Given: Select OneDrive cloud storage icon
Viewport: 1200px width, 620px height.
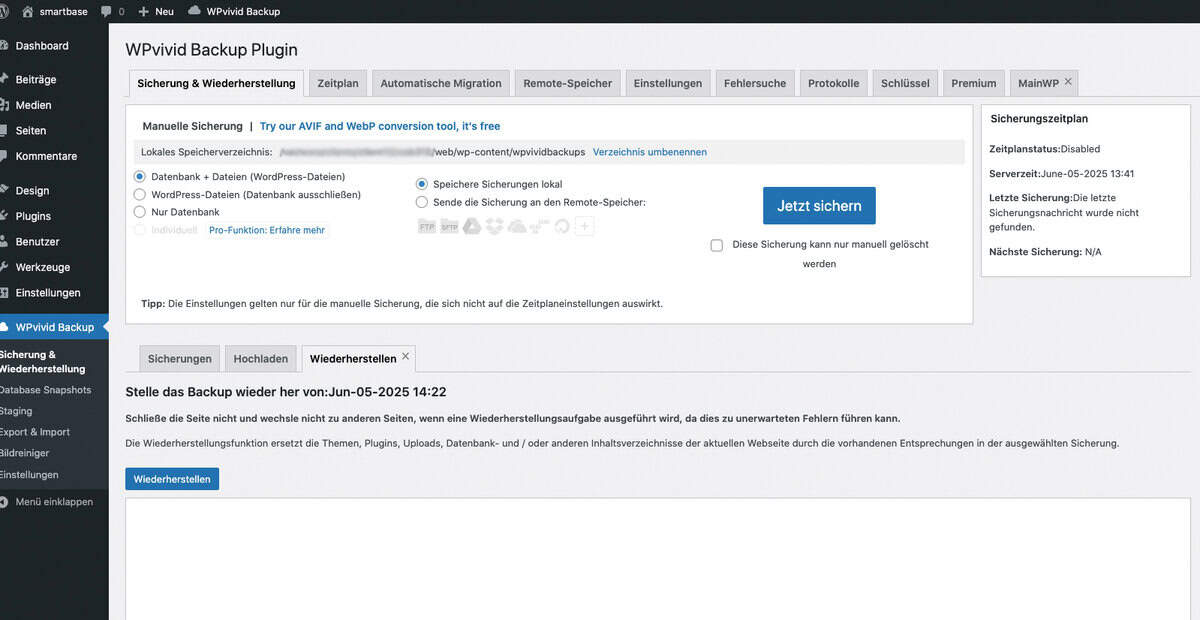Looking at the screenshot, I should 516,227.
